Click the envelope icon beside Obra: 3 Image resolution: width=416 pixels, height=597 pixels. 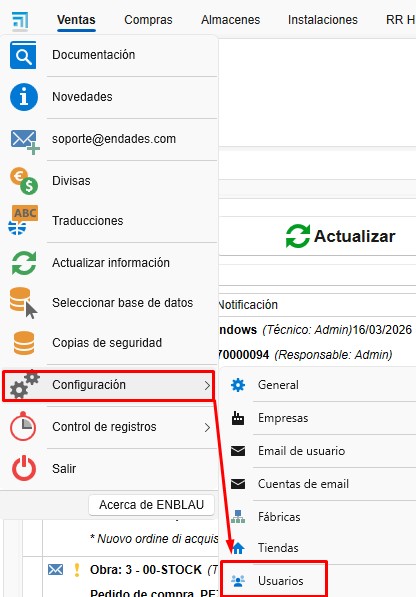pos(56,570)
